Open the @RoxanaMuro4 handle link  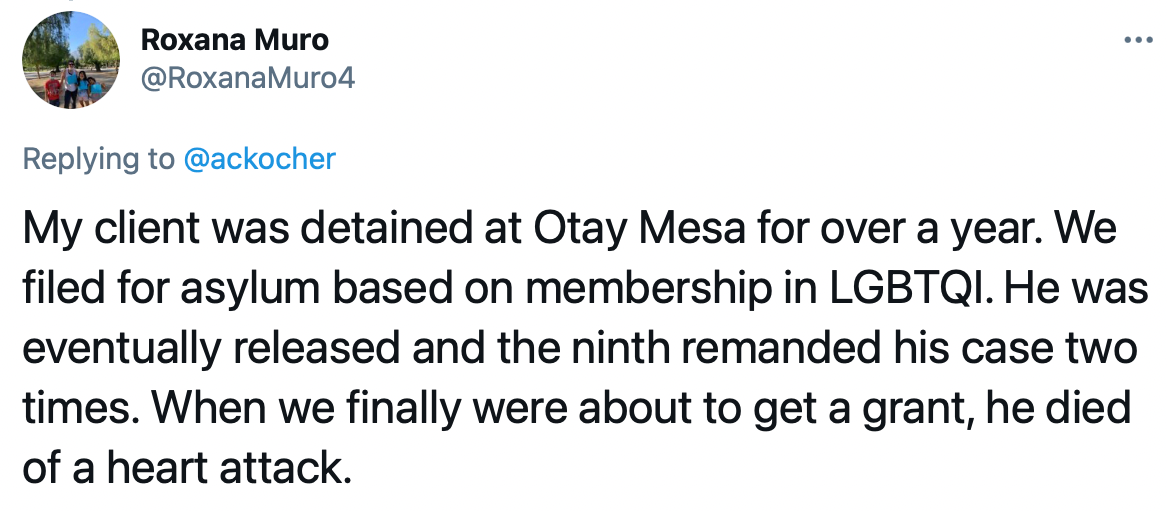coord(248,77)
